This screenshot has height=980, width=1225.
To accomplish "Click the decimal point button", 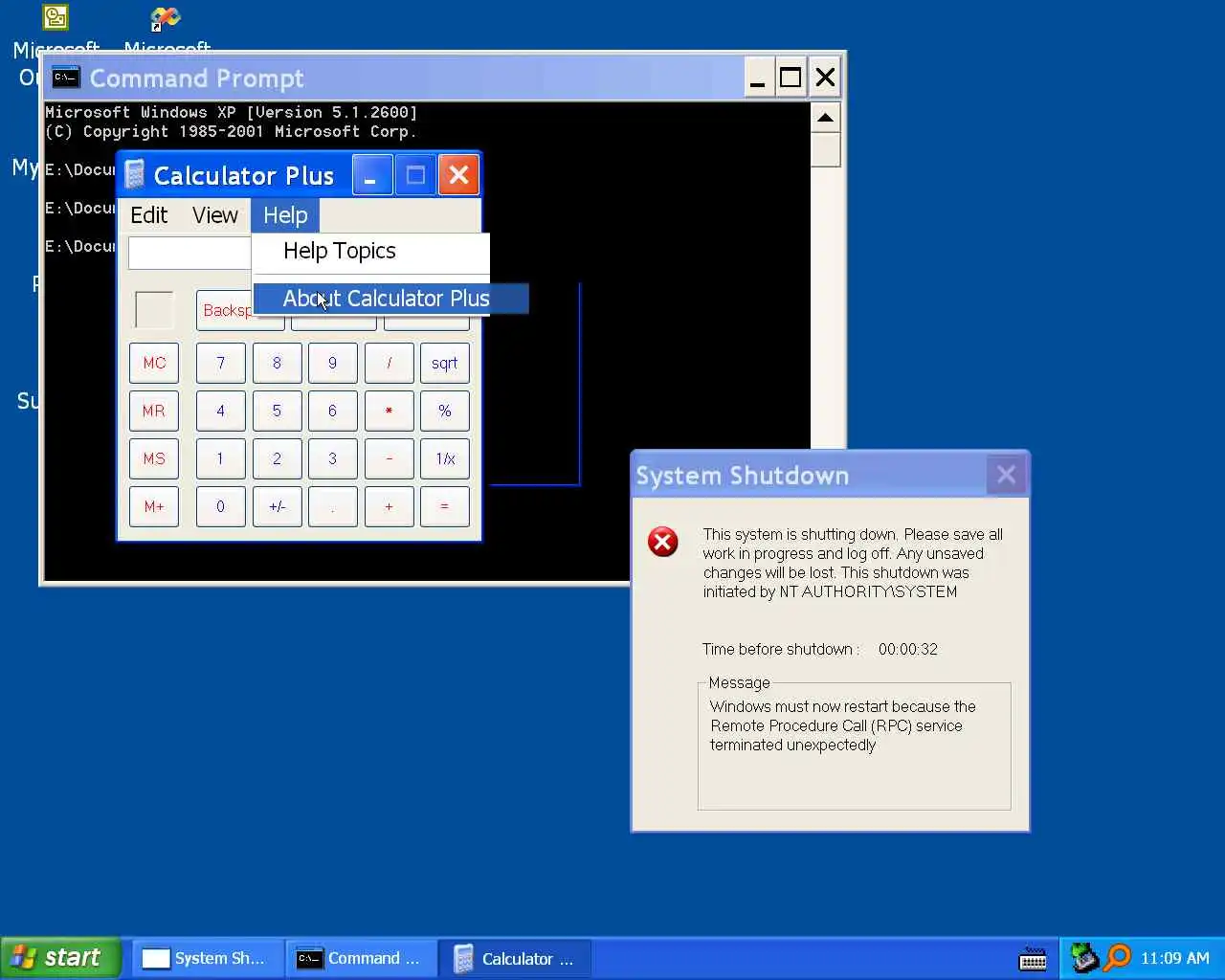I will click(332, 506).
